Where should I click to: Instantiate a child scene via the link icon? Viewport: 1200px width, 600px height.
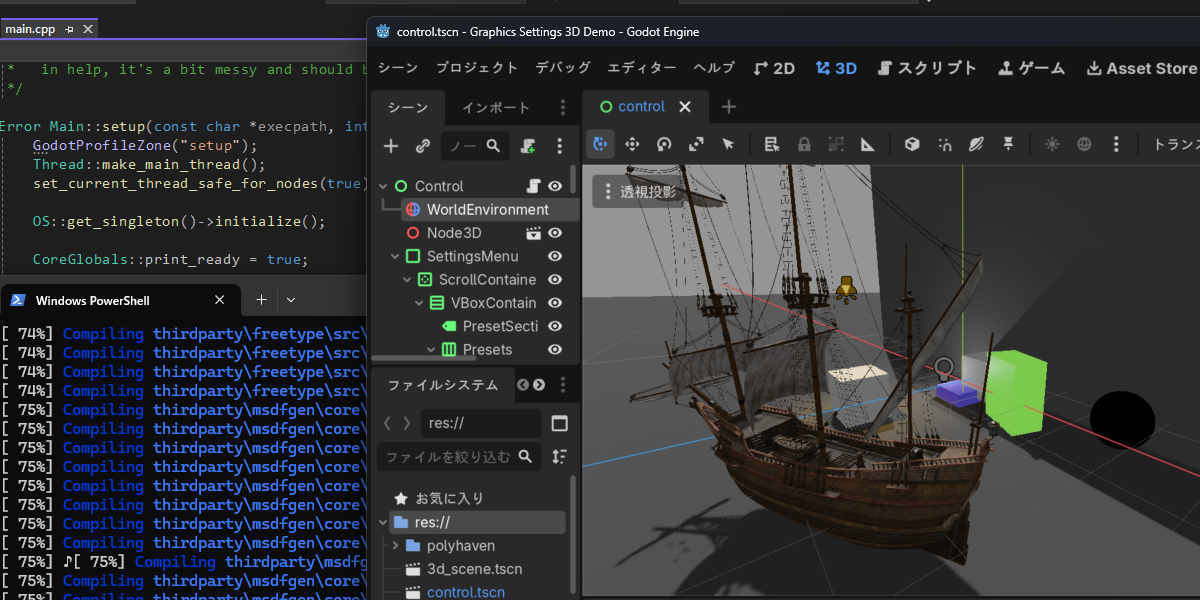pos(423,146)
